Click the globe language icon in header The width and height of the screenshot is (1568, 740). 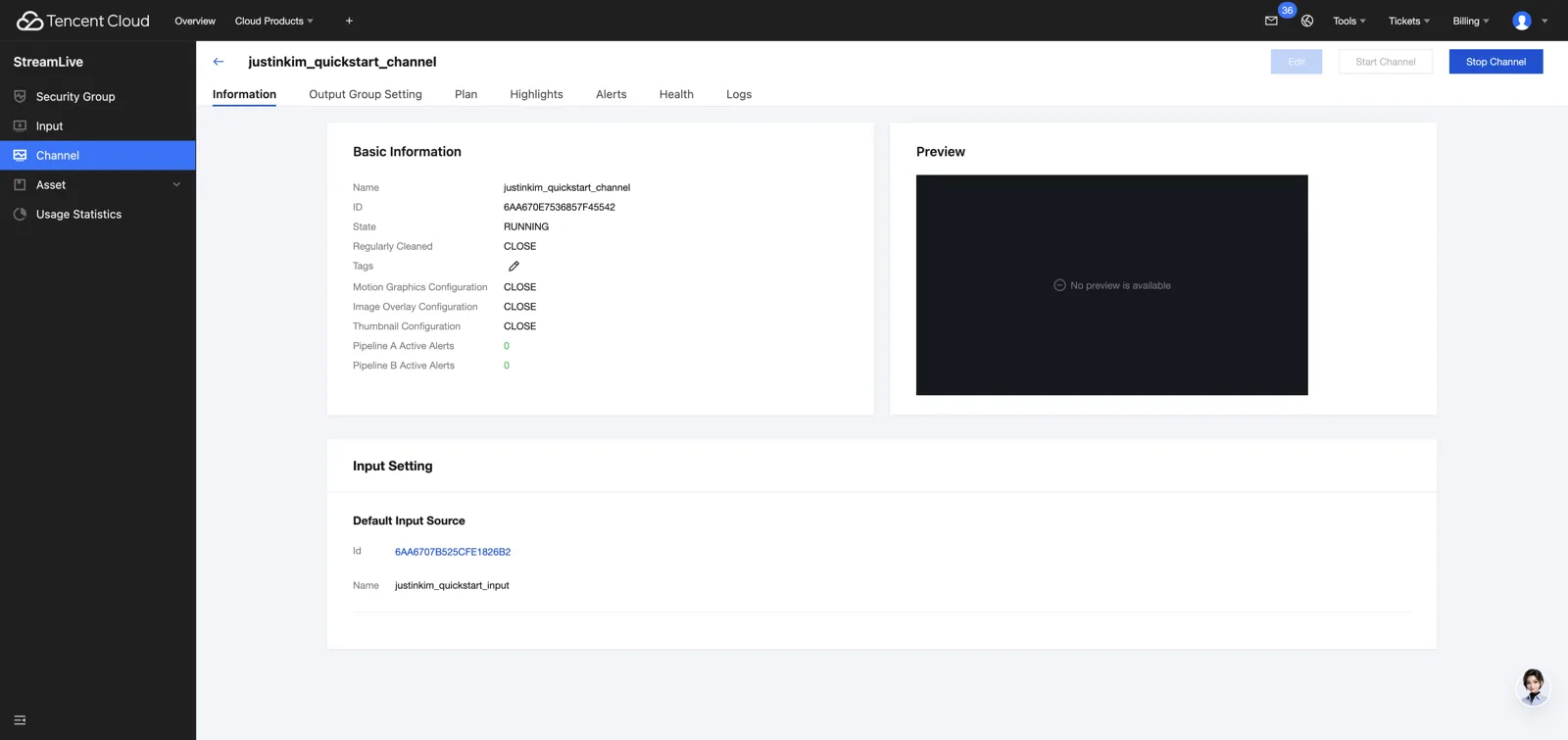tap(1307, 21)
